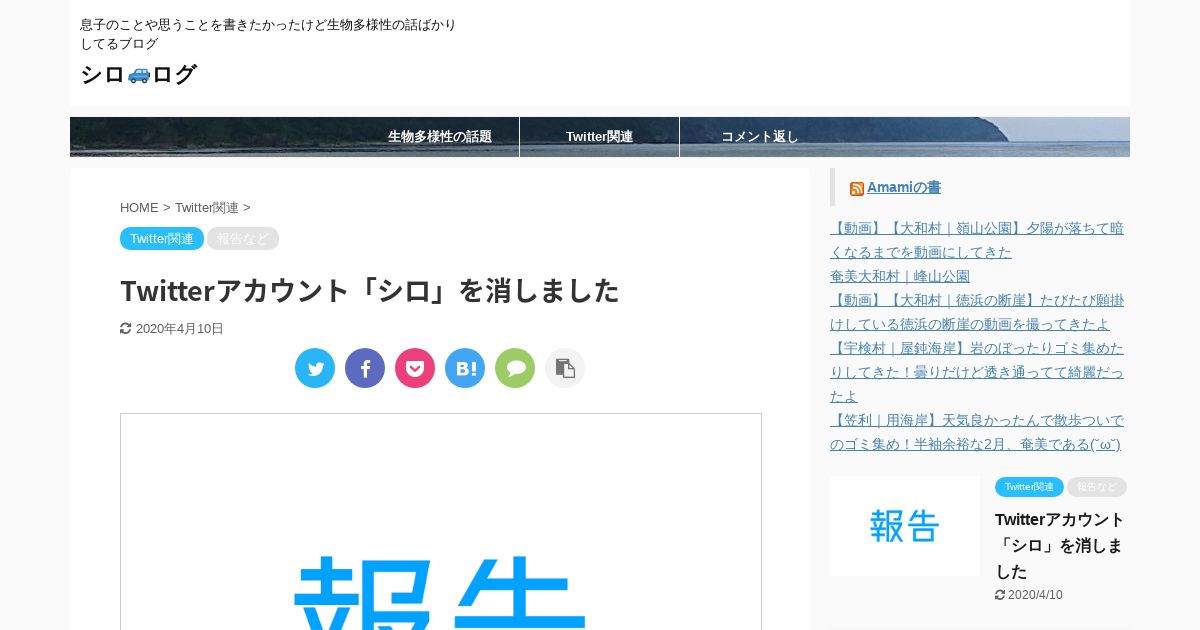Image resolution: width=1200 pixels, height=630 pixels.
Task: Open 【宇検村｜屋鈍海岸】 trash cleanup link
Action: pyautogui.click(x=977, y=372)
